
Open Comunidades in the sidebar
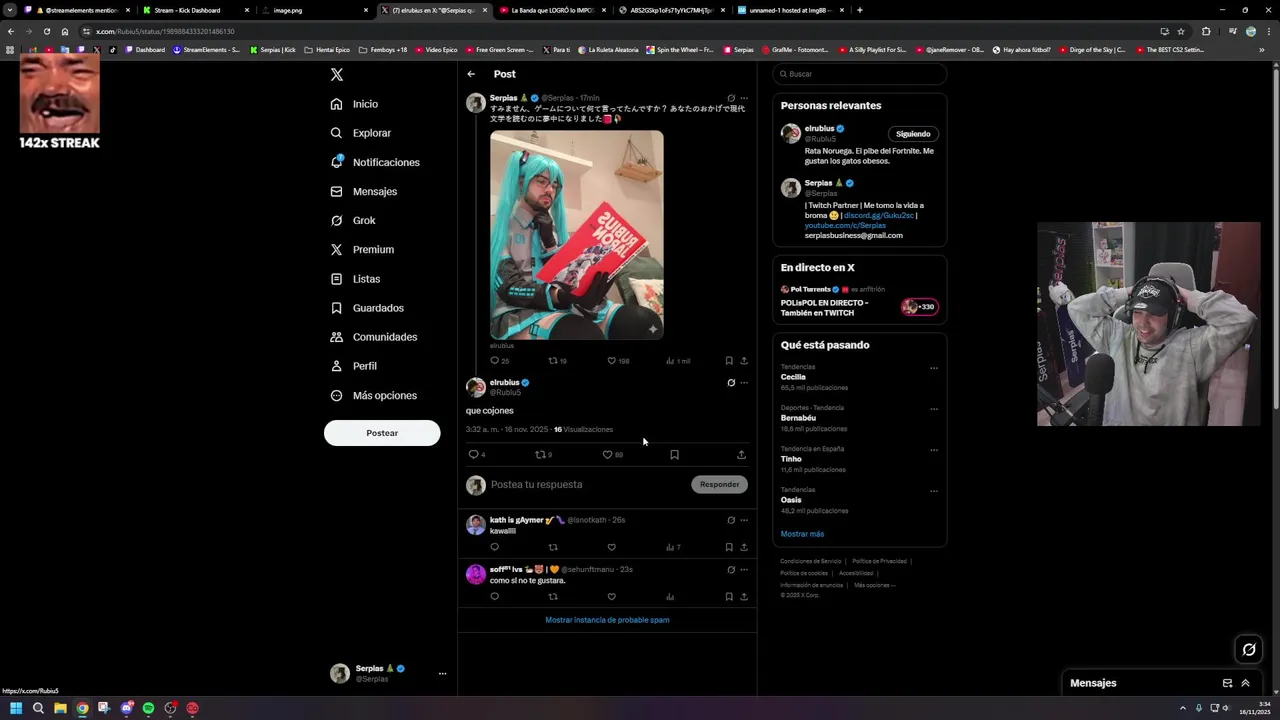click(374, 337)
